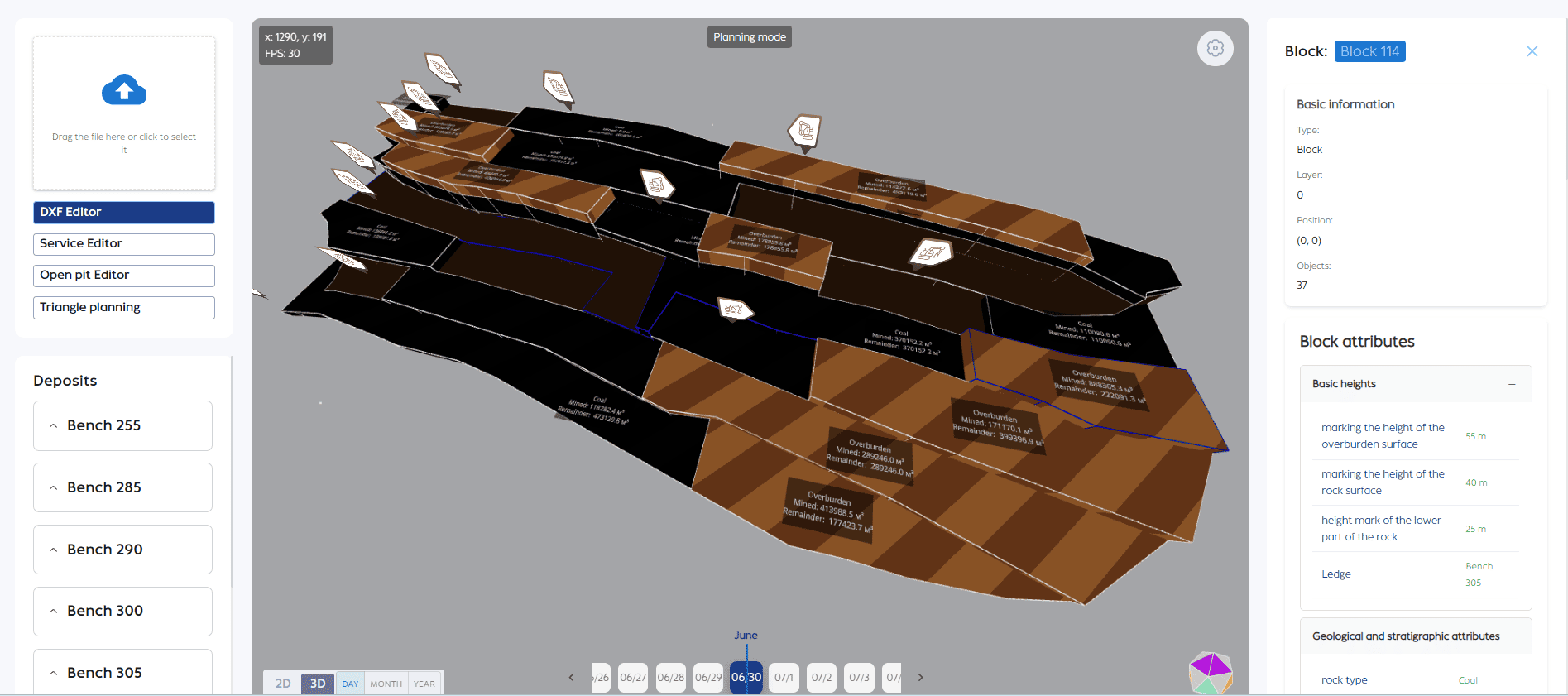Switch the view to 2D

click(283, 683)
